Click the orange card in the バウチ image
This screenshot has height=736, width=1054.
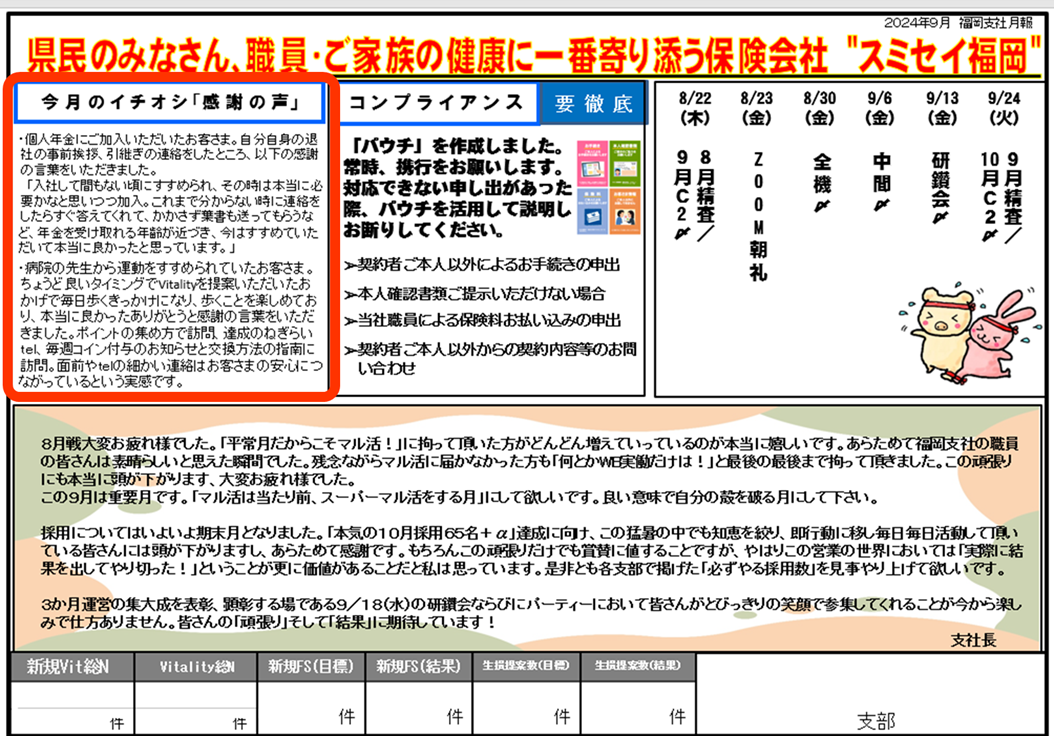(625, 211)
